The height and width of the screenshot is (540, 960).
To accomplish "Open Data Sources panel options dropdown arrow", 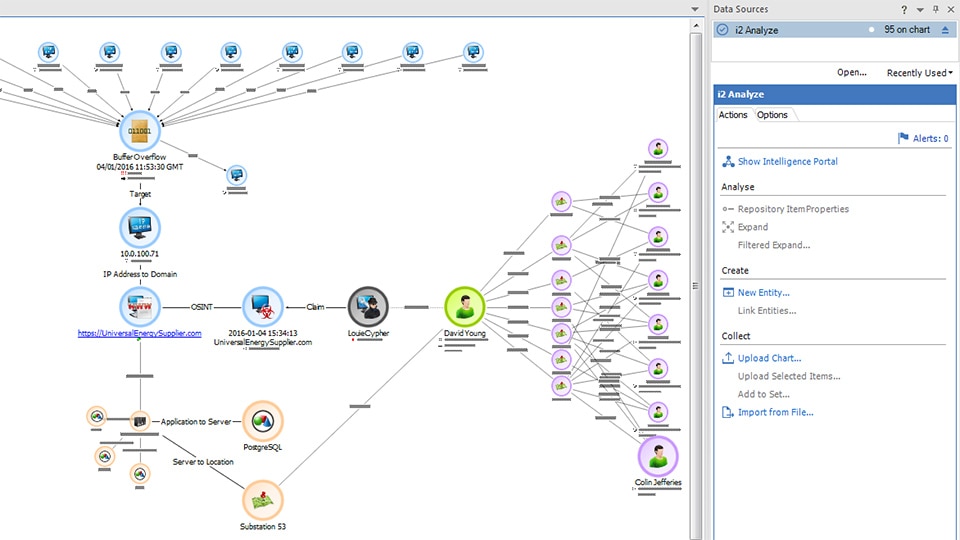I will coord(920,9).
